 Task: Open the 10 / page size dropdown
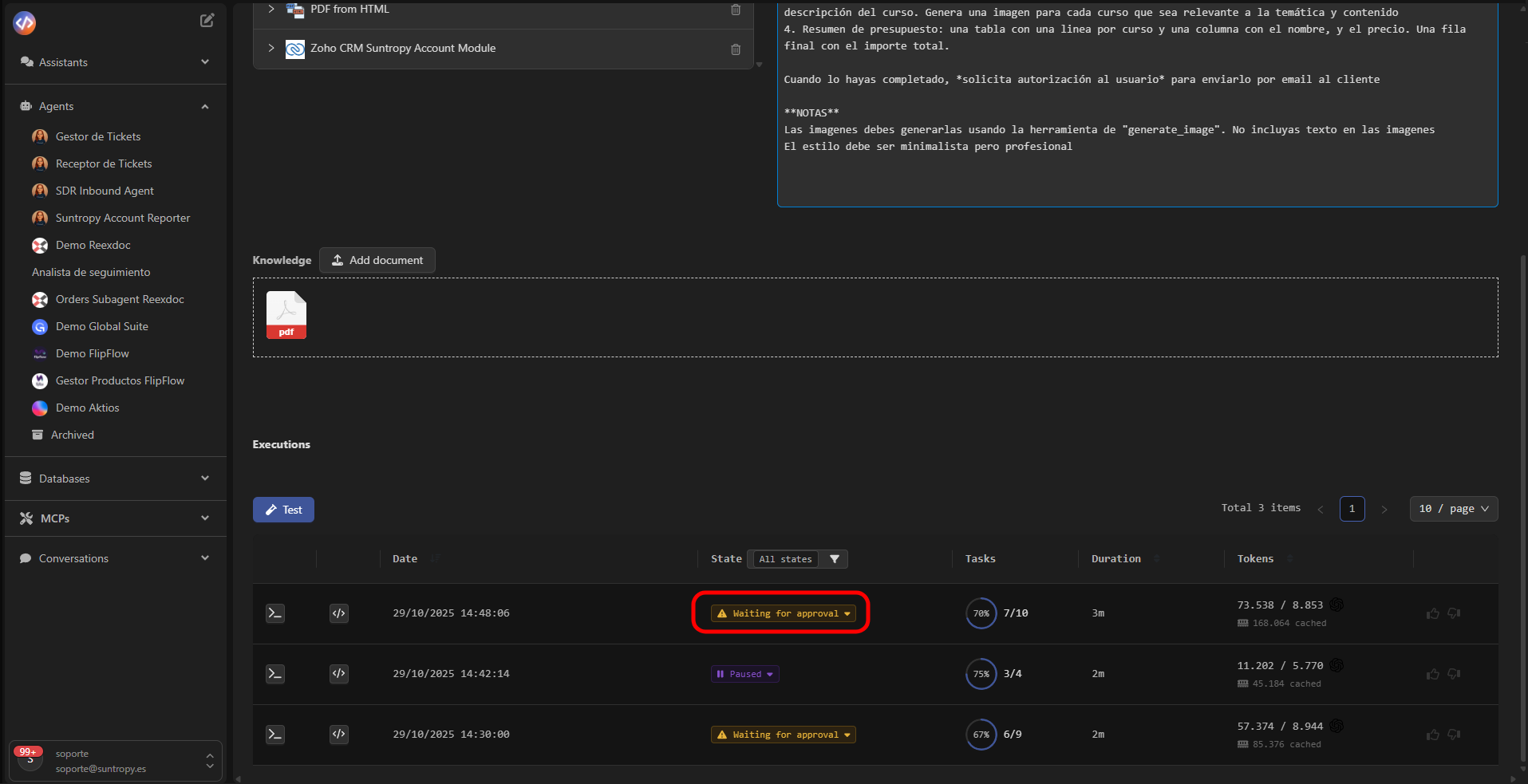1454,509
